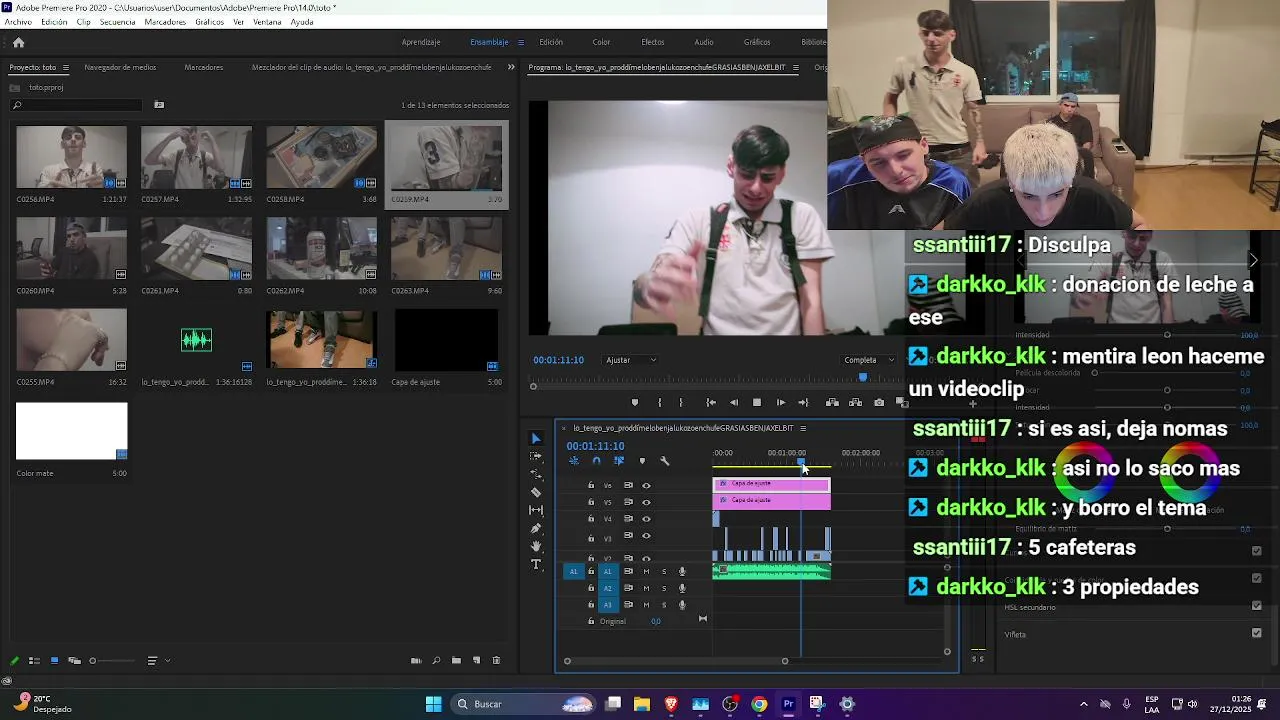Toggle timeline snapping magnet icon
This screenshot has height=720, width=1280.
coord(596,461)
